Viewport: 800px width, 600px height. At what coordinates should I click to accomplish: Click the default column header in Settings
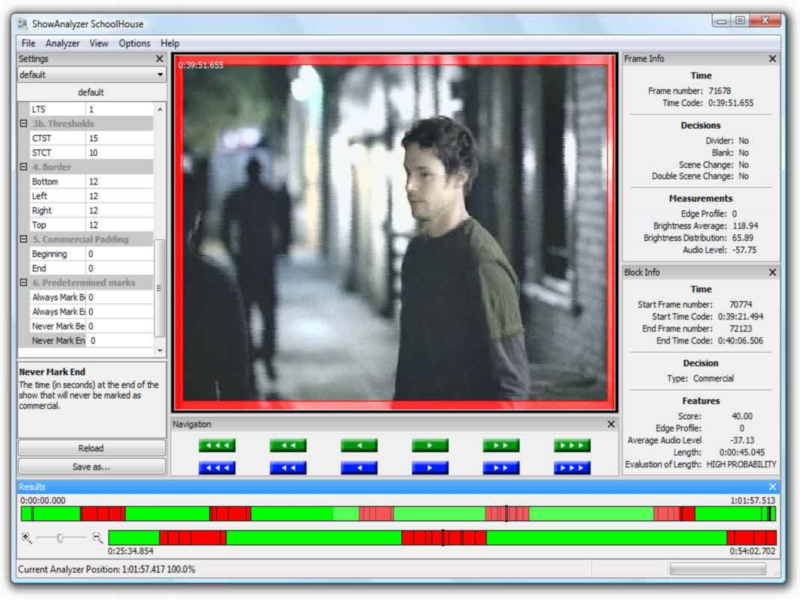pos(91,92)
